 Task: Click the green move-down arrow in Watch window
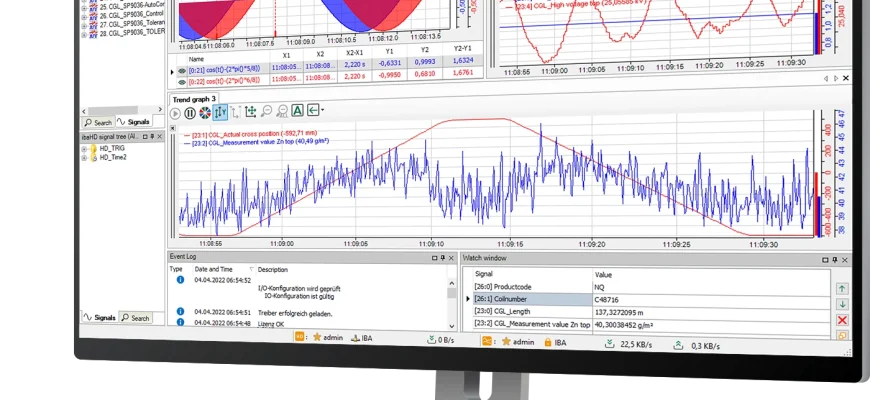tap(842, 304)
